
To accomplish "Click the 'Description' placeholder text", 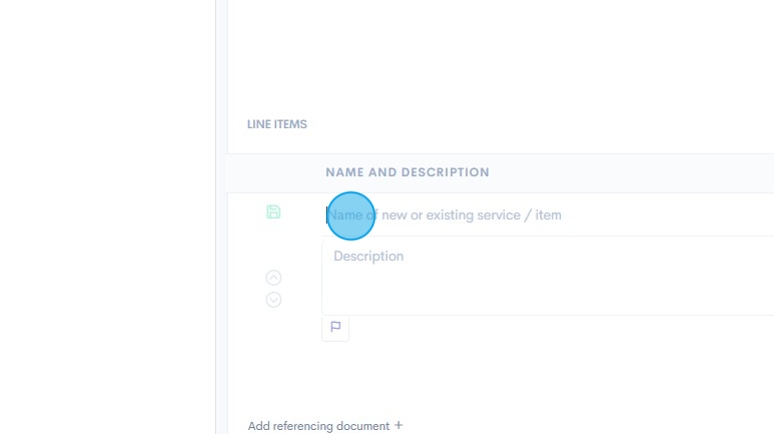I will click(x=368, y=257).
